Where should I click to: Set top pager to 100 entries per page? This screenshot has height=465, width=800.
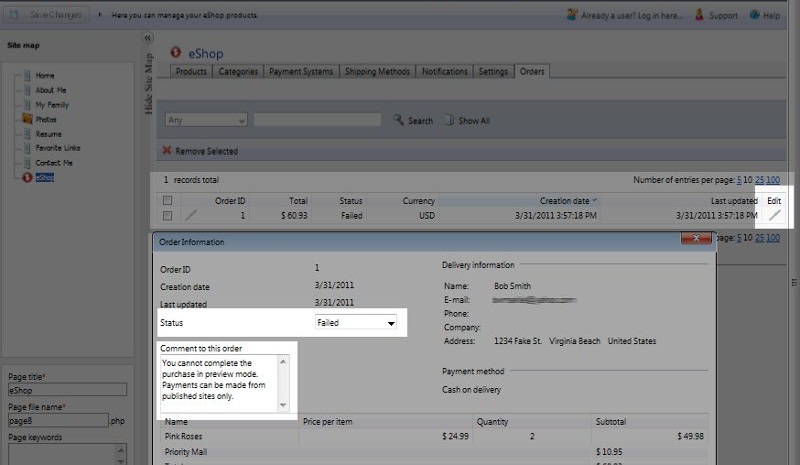click(x=773, y=180)
